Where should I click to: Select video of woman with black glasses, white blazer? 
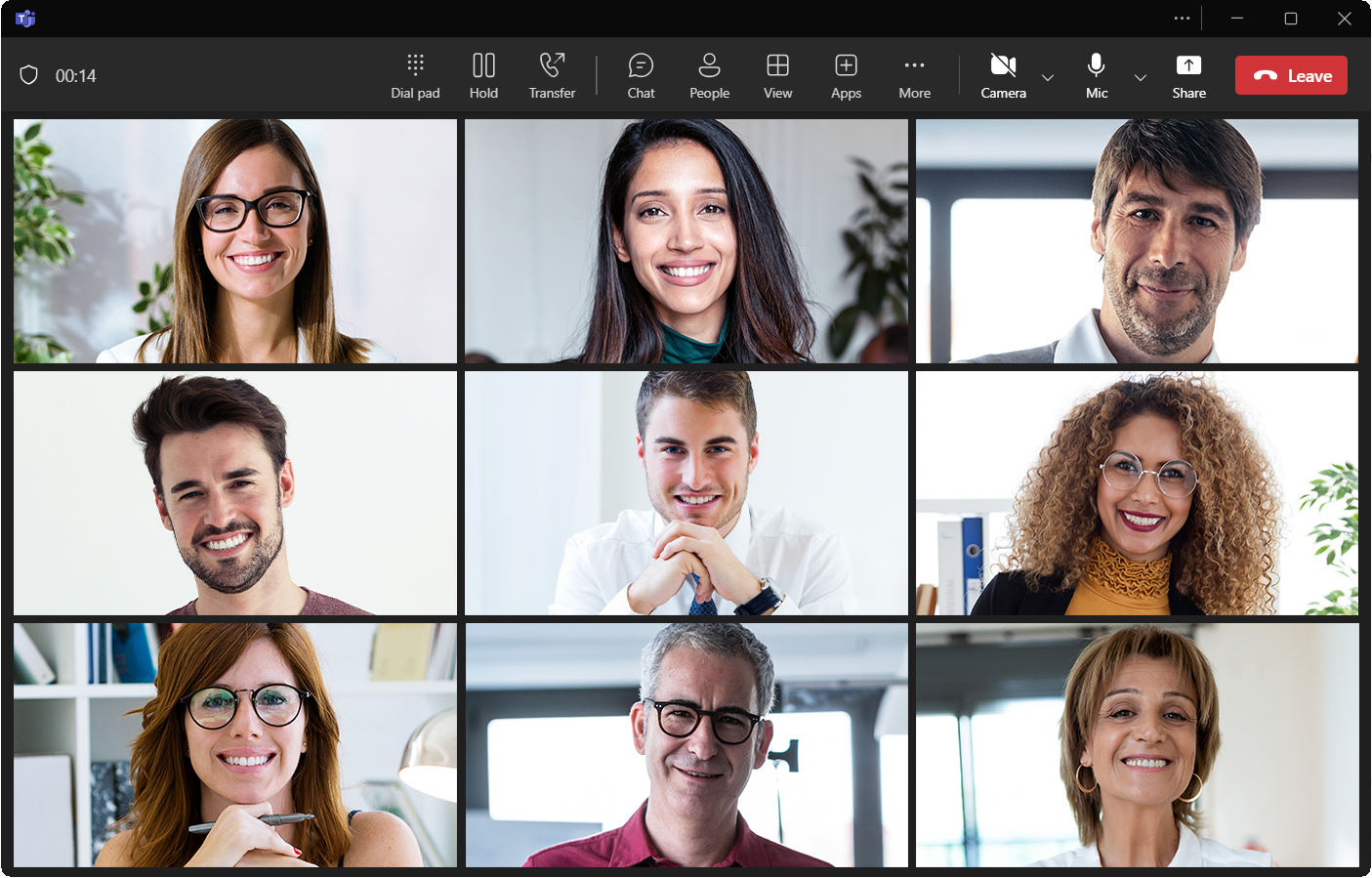pyautogui.click(x=235, y=241)
